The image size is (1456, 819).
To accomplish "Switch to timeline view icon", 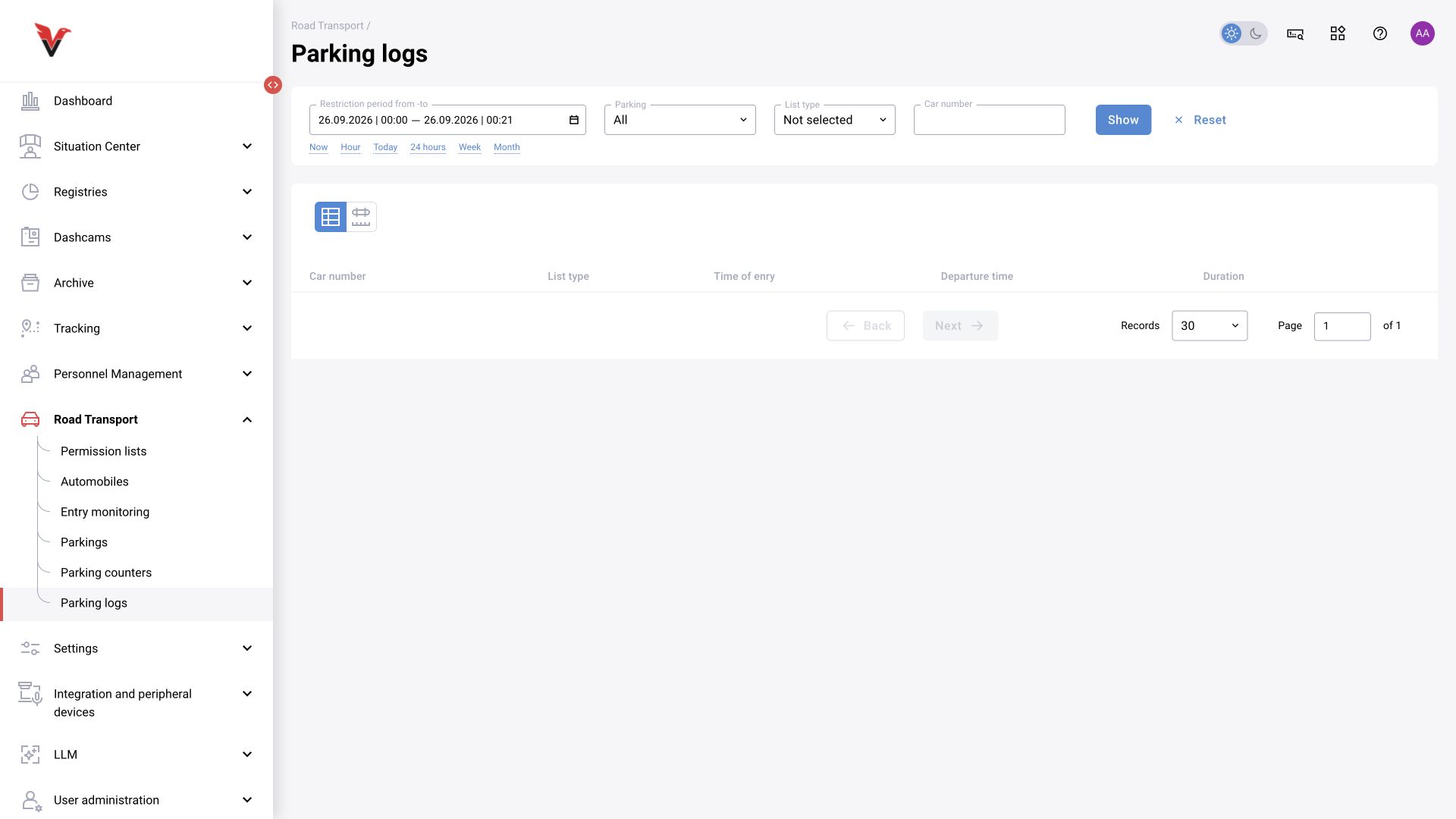I will [361, 217].
